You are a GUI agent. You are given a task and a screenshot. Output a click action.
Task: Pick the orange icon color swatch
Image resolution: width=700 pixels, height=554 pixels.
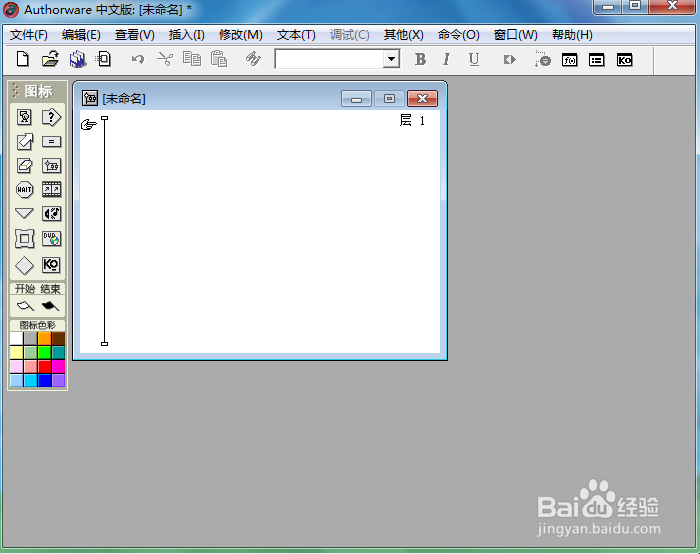point(44,339)
